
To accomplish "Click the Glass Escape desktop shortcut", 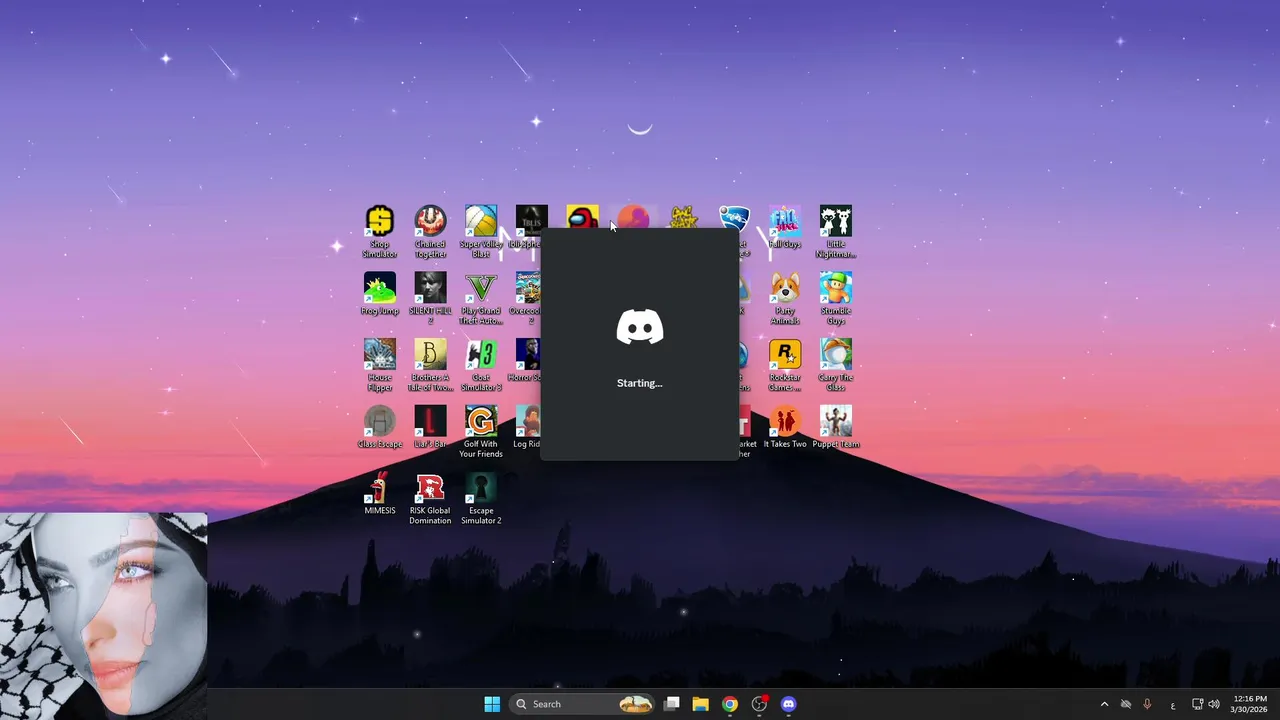I will pyautogui.click(x=379, y=427).
